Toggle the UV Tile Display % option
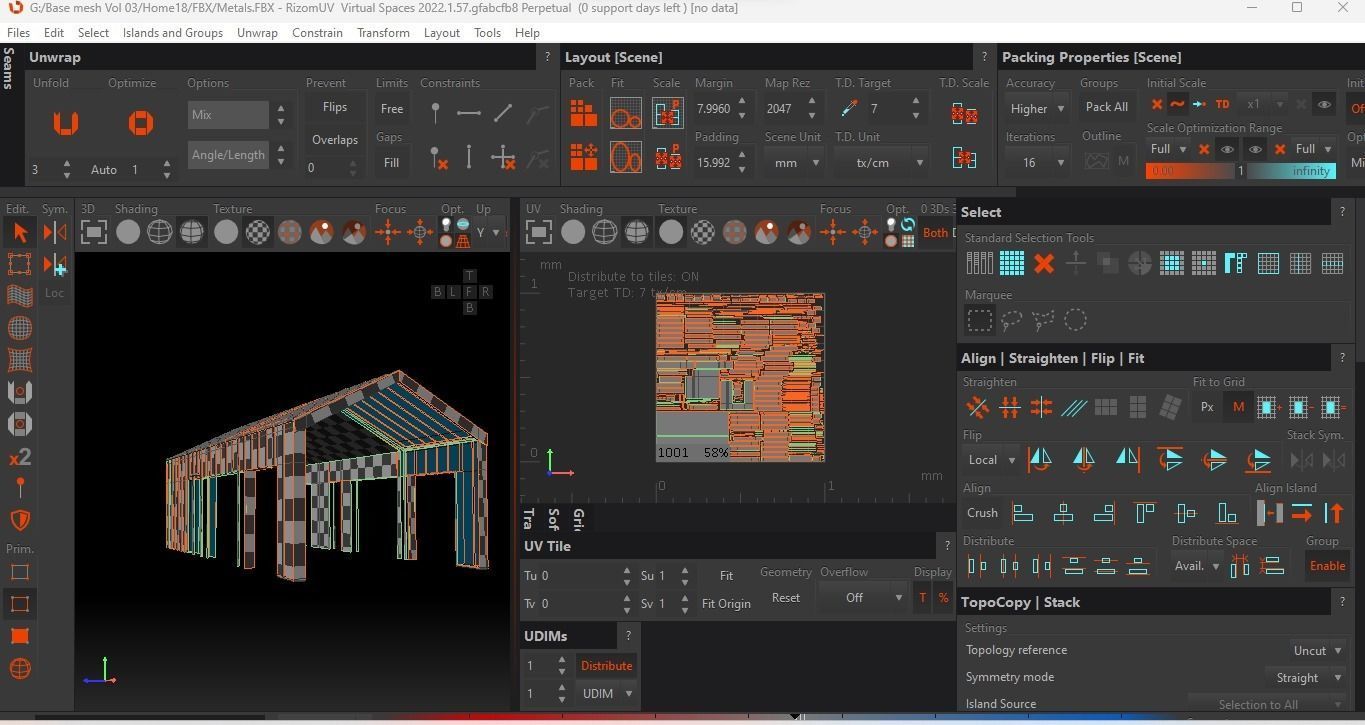Image resolution: width=1365 pixels, height=725 pixels. (x=942, y=598)
